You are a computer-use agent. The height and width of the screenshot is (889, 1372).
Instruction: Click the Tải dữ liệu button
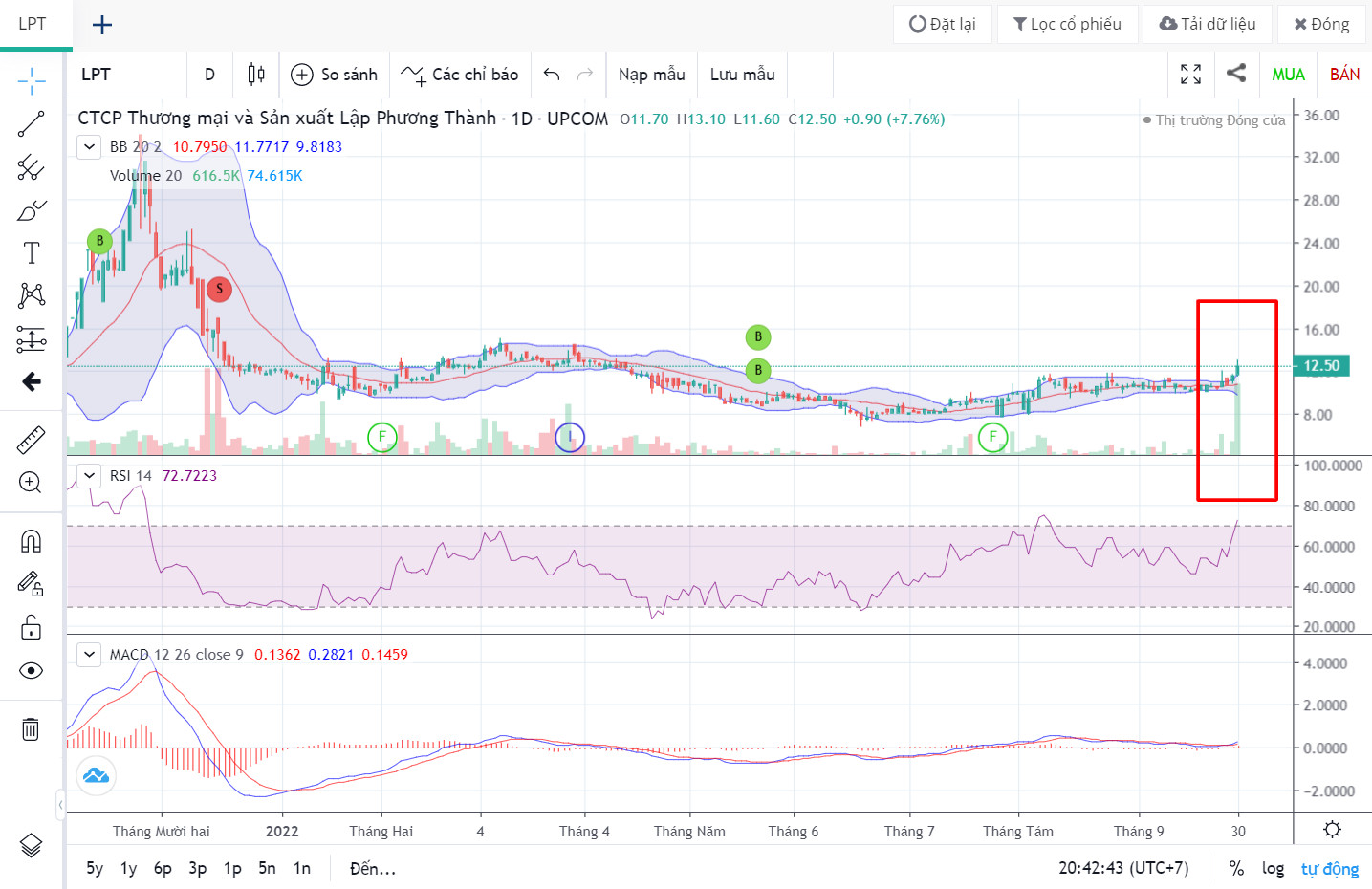point(1208,24)
